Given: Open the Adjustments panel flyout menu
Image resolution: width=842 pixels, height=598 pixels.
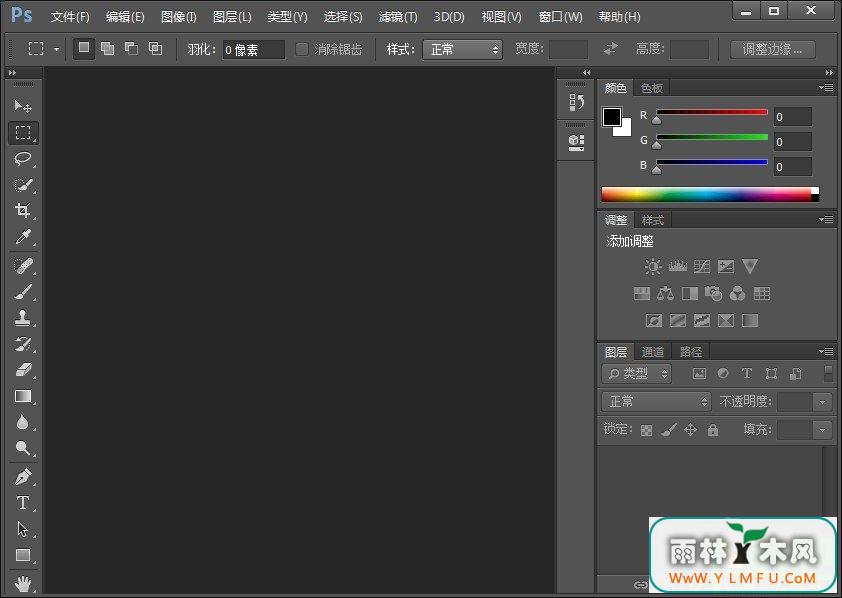Looking at the screenshot, I should point(826,220).
